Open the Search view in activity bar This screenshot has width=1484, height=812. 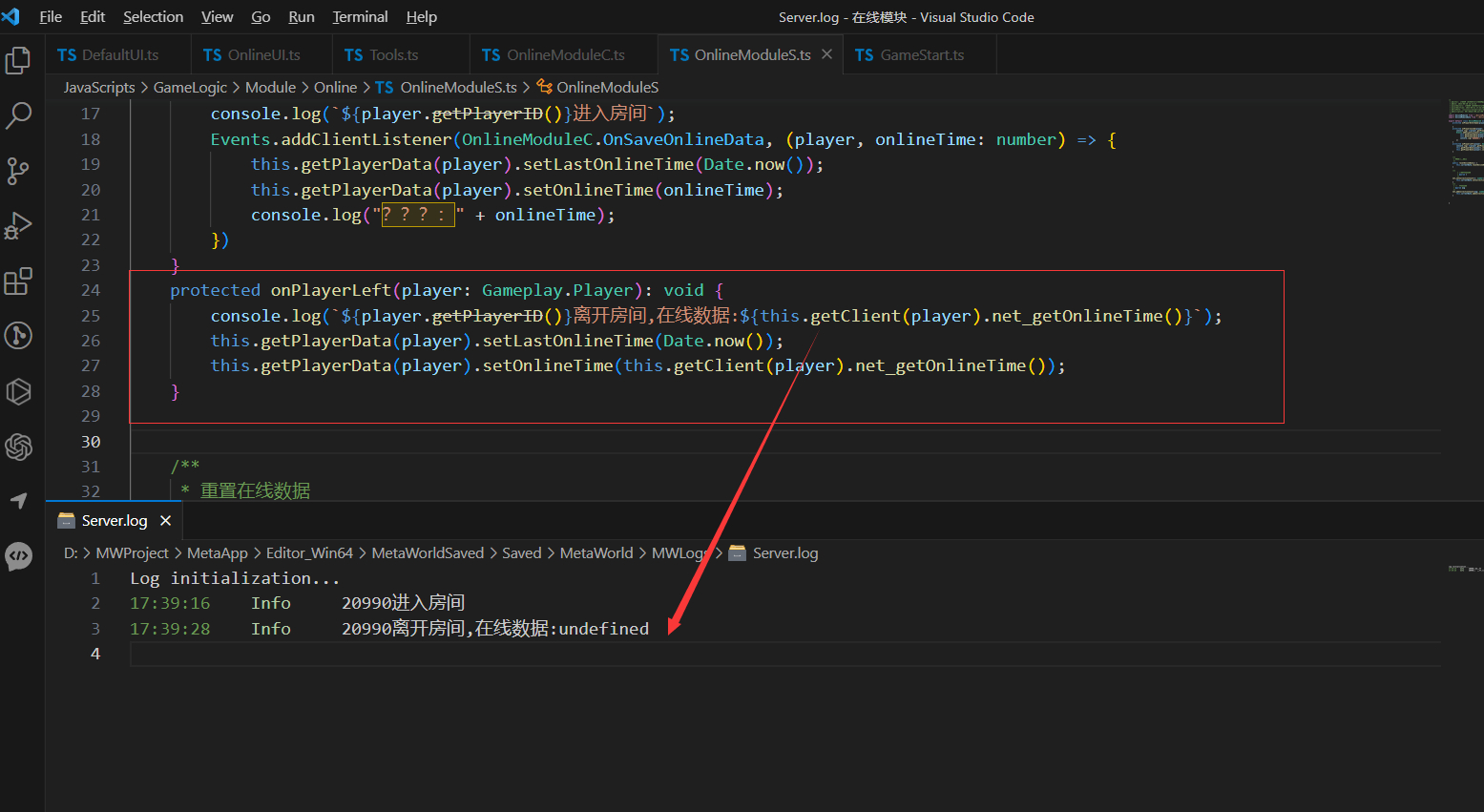click(x=18, y=116)
